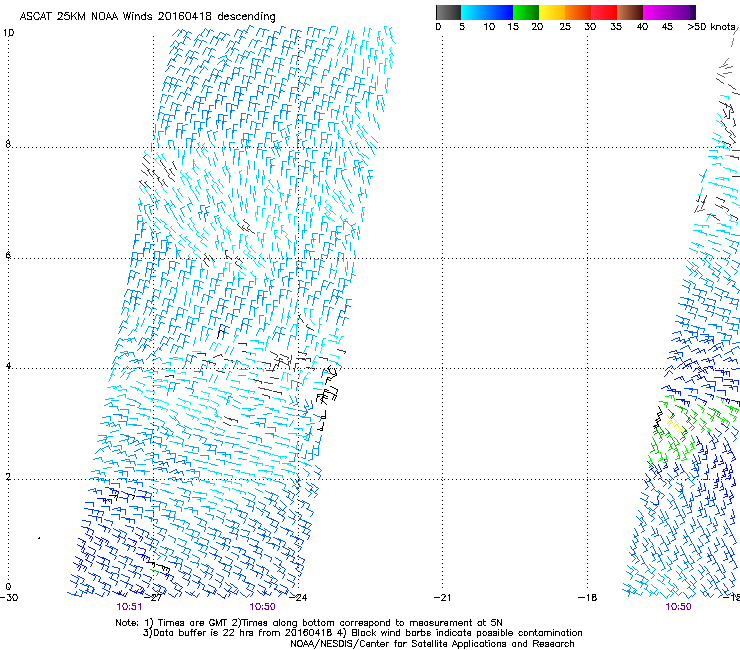Click the magenta-purple 40-50 knots color bar segment
This screenshot has height=650, width=740.
pyautogui.click(x=669, y=12)
